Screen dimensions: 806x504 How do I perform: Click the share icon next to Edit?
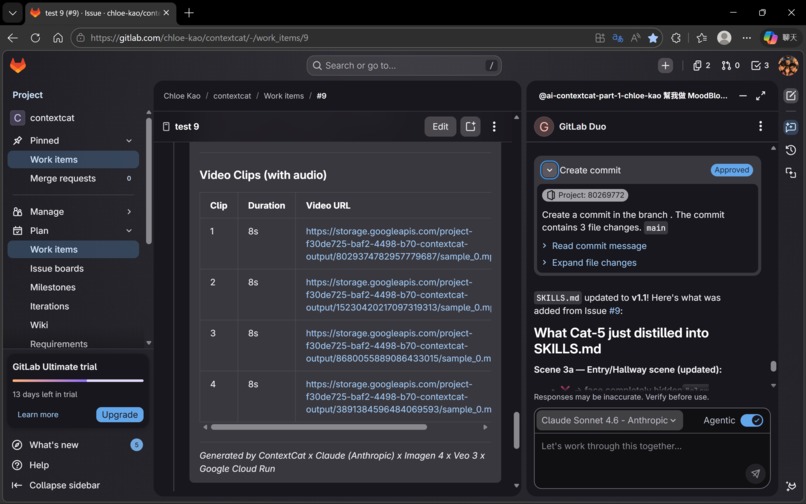click(470, 127)
